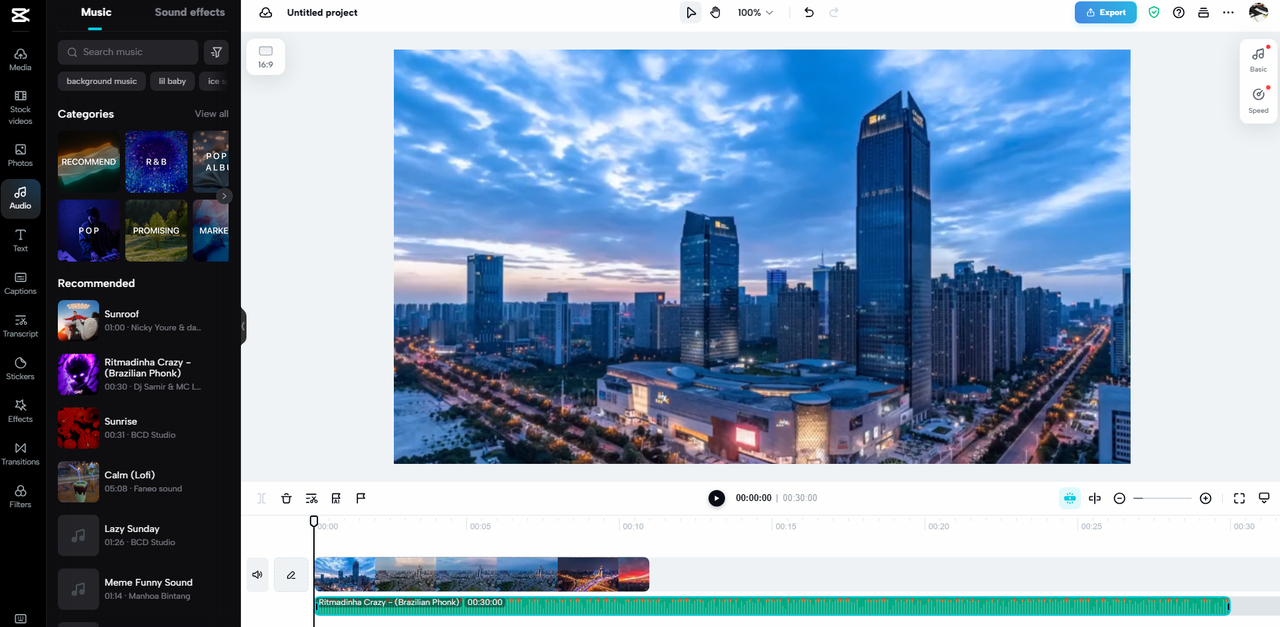Select the background music tag
This screenshot has width=1280, height=627.
pos(102,81)
